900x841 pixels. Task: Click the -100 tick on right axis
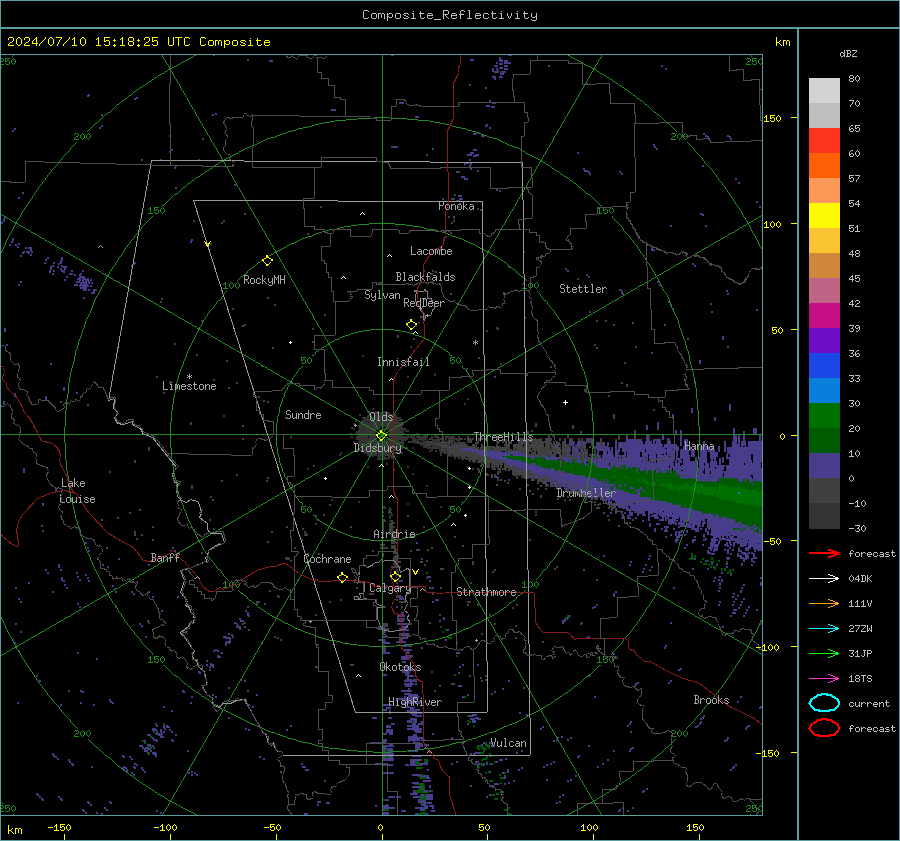click(767, 647)
